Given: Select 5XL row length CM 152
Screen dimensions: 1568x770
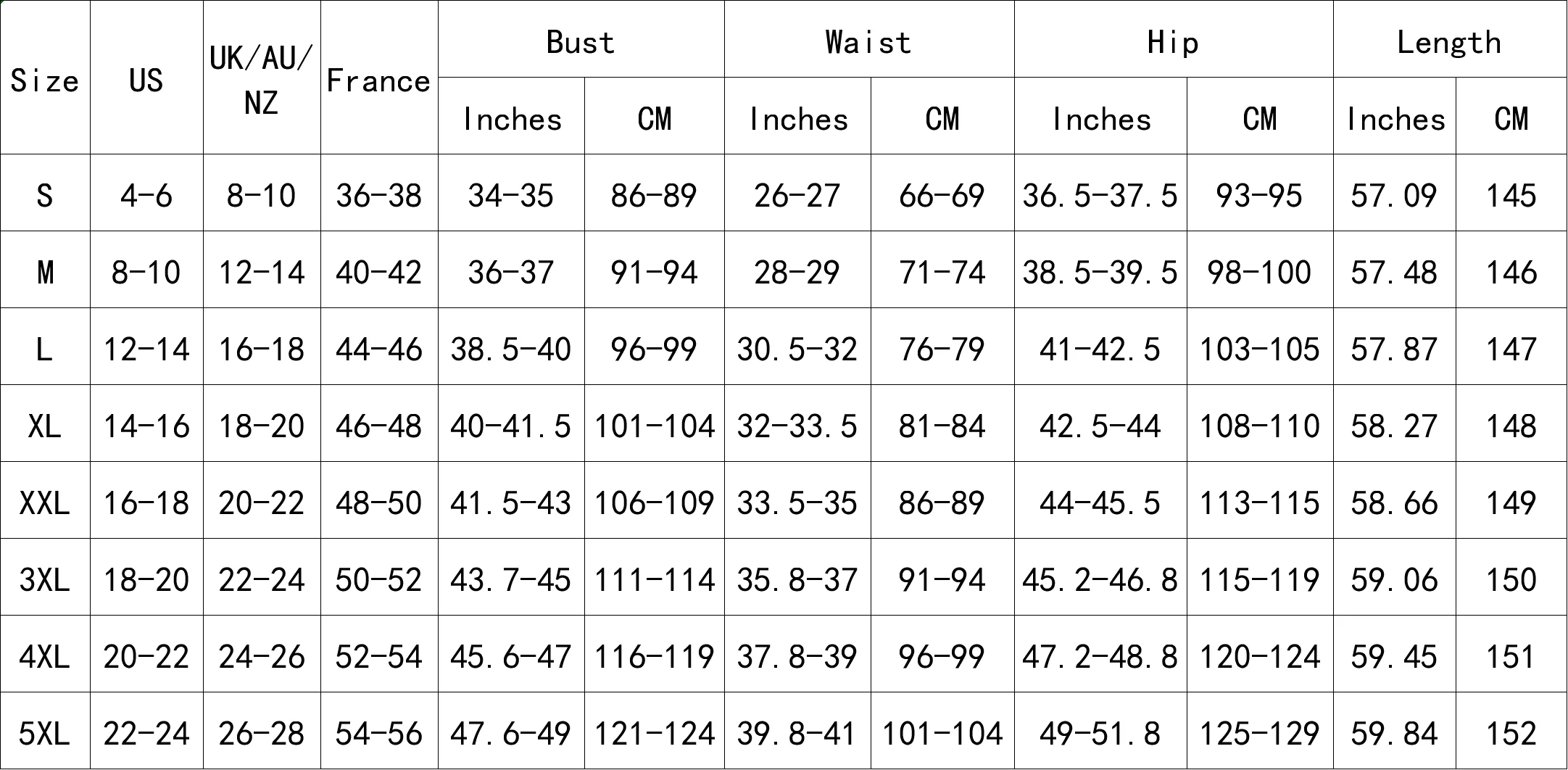Looking at the screenshot, I should (1511, 733).
